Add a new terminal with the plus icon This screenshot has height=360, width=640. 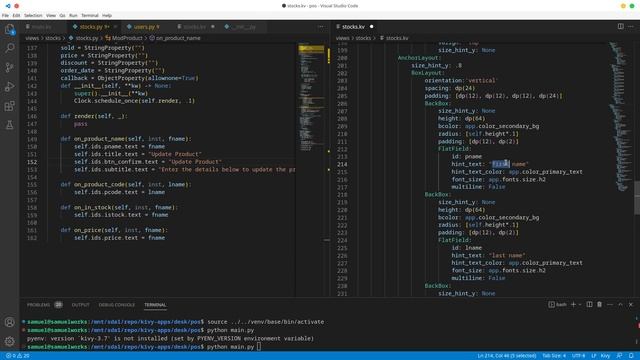(x=573, y=304)
